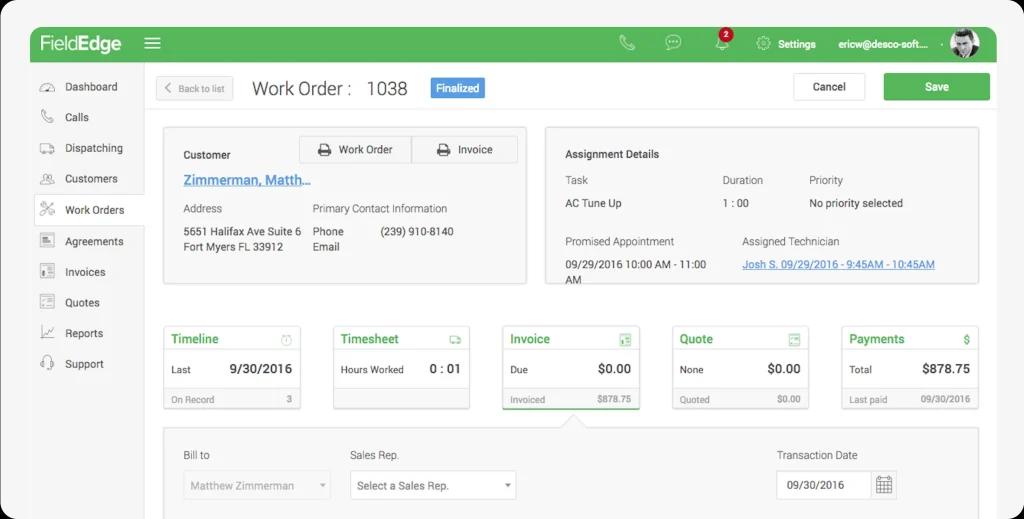The image size is (1024, 519).
Task: Open the calendar picker for Transaction Date
Action: [x=884, y=485]
